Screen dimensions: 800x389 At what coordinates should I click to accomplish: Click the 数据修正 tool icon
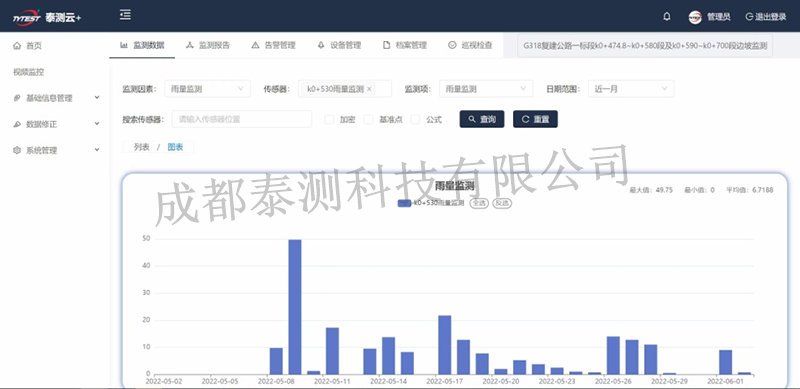(17, 124)
